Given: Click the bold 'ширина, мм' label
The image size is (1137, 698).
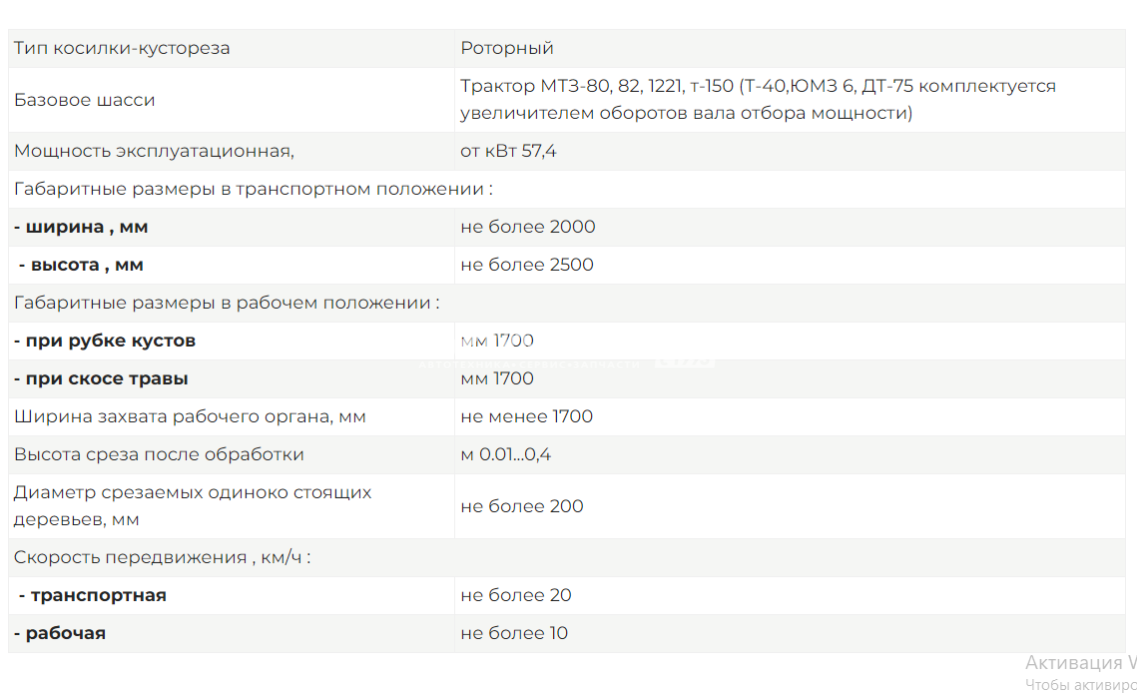Looking at the screenshot, I should (x=81, y=227).
